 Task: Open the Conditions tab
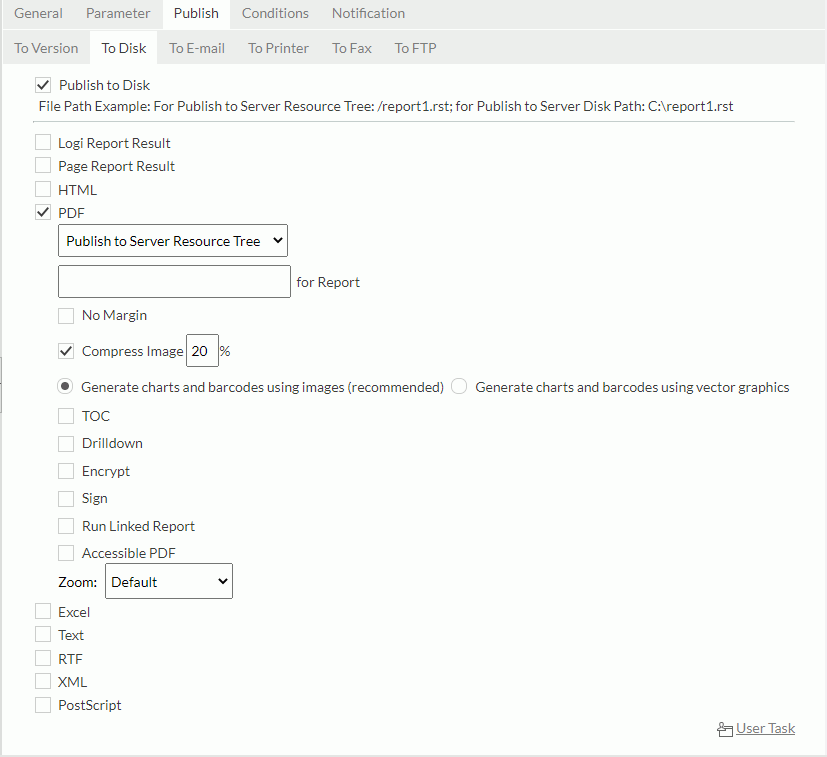click(x=274, y=13)
